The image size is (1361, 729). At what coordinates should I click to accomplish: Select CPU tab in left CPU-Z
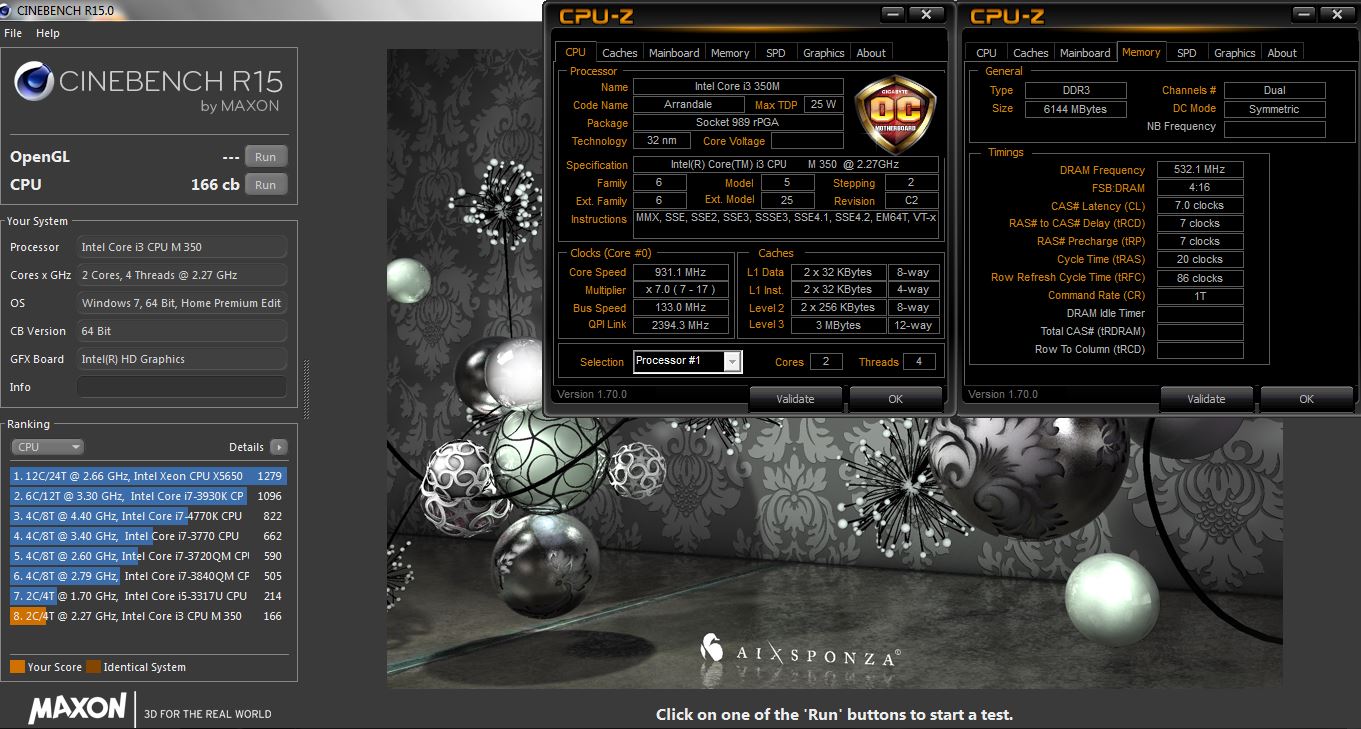tap(576, 52)
